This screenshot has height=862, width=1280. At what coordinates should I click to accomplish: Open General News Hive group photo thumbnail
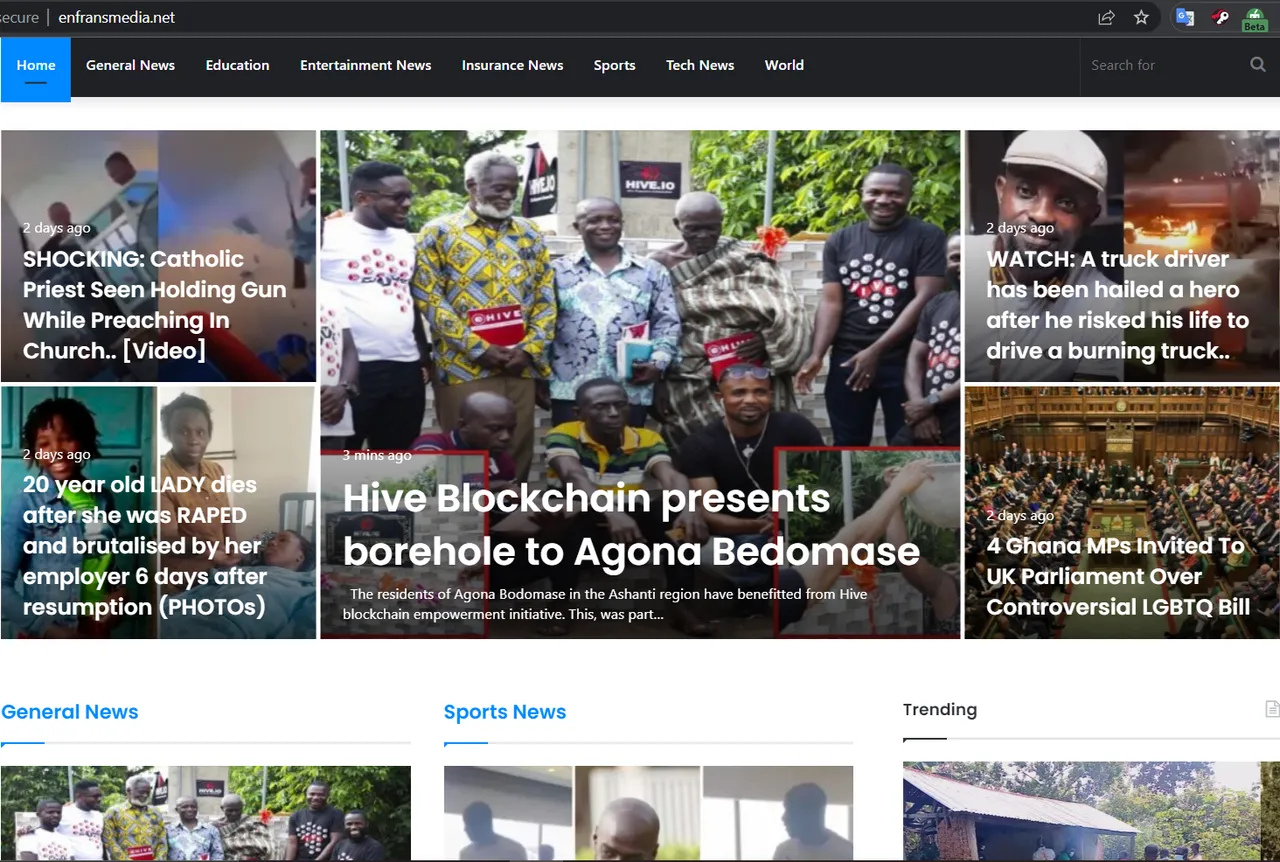206,813
